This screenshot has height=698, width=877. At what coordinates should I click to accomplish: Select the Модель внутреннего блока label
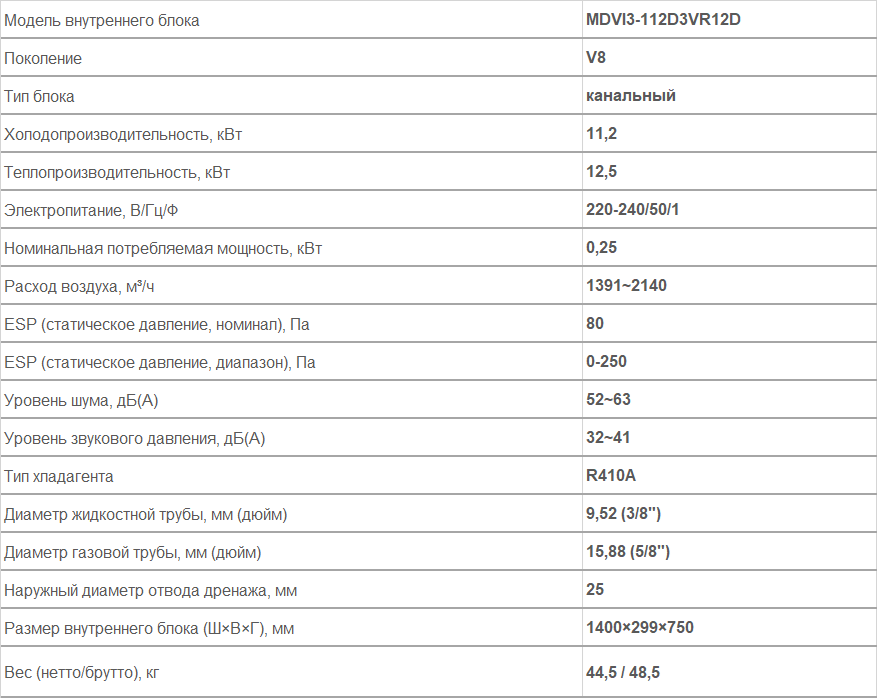click(x=101, y=21)
